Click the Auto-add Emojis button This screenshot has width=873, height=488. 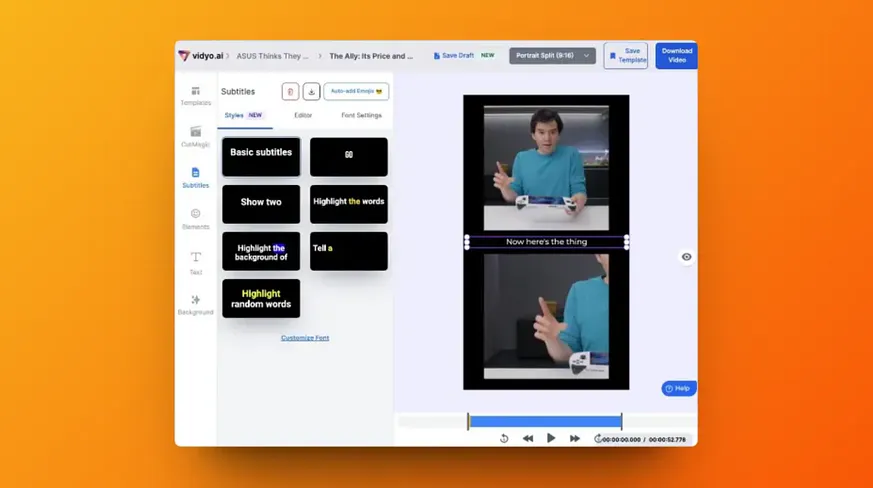click(x=356, y=91)
